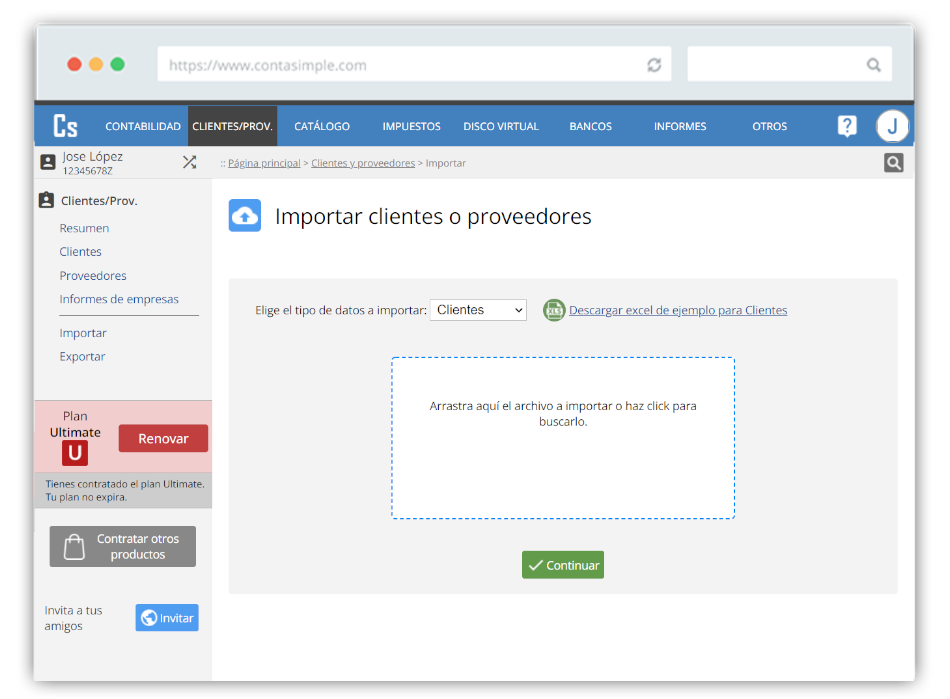The width and height of the screenshot is (950, 699).
Task: Open the IMPUESTOS menu
Action: [411, 126]
